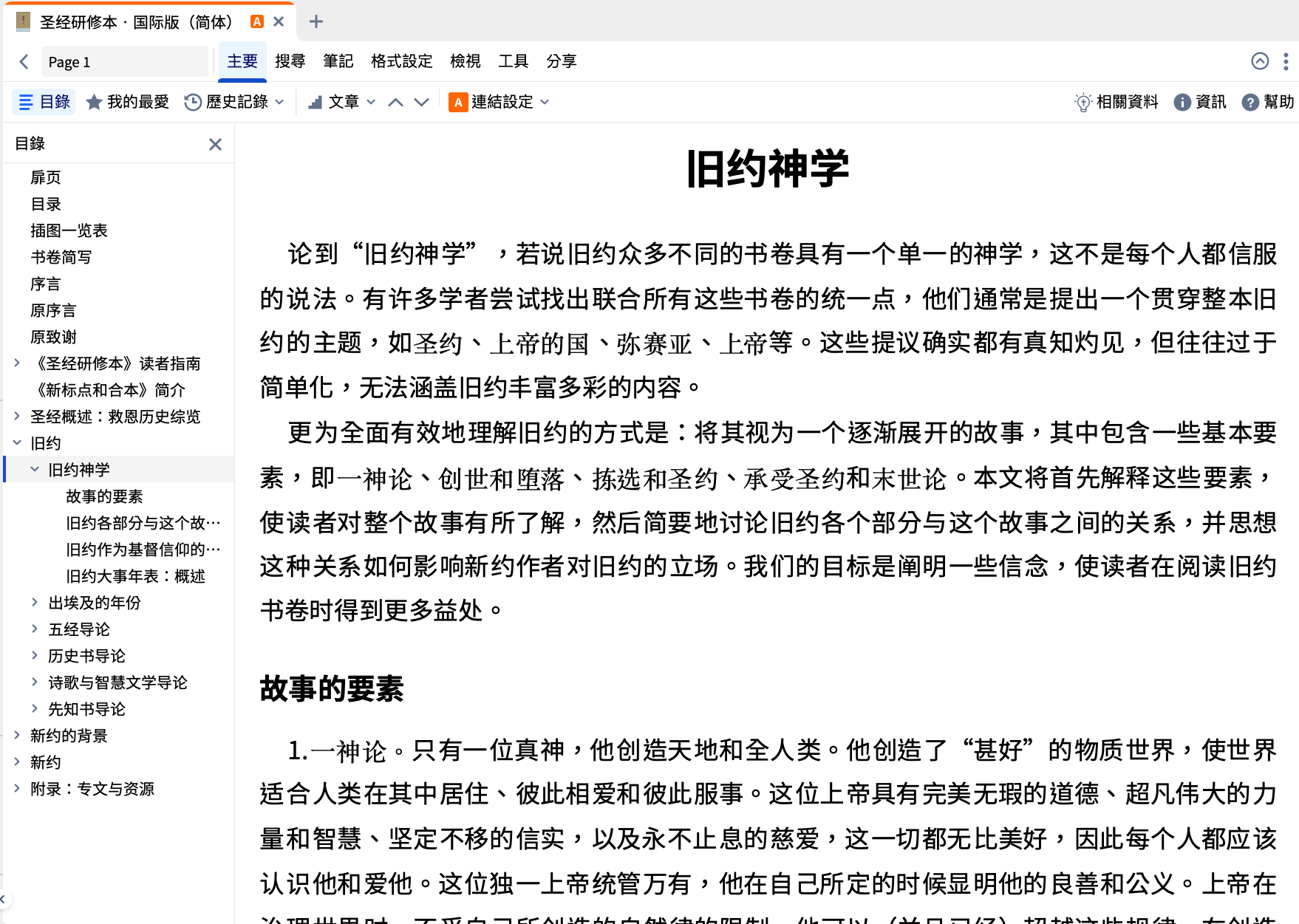This screenshot has height=924, width=1299.
Task: Expand 附录：专文与资源 node
Action: (17, 788)
